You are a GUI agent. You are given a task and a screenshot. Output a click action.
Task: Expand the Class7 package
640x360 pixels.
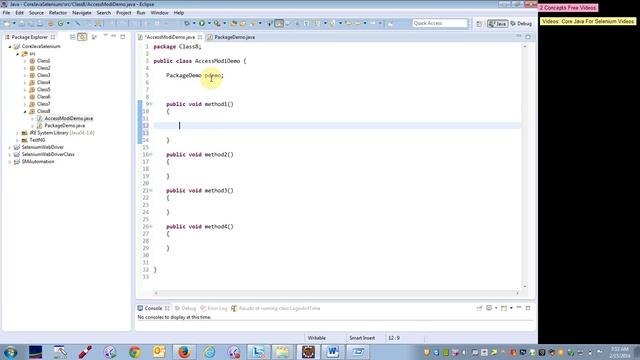(x=25, y=104)
